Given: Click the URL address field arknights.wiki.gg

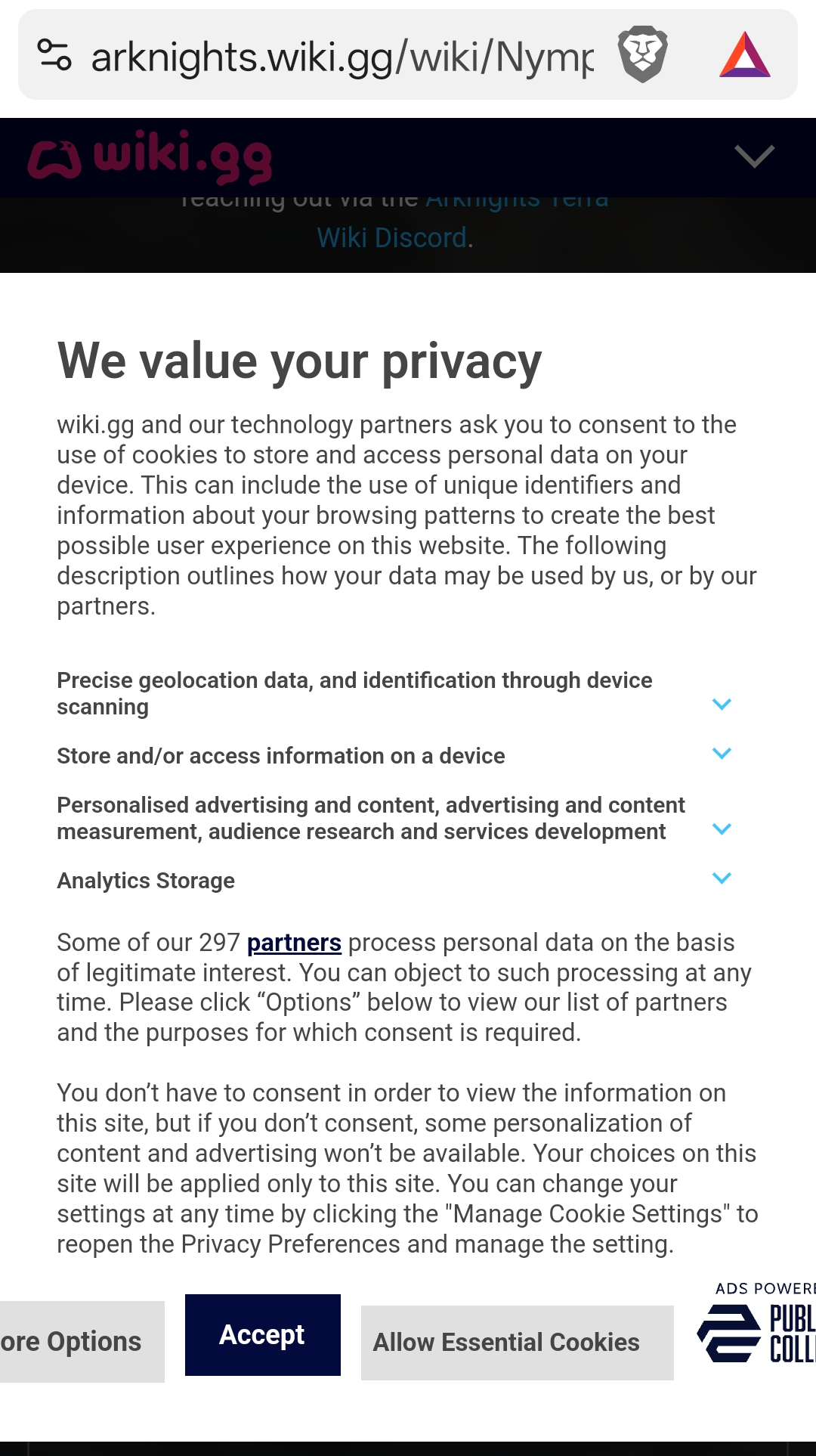Looking at the screenshot, I should (342, 56).
